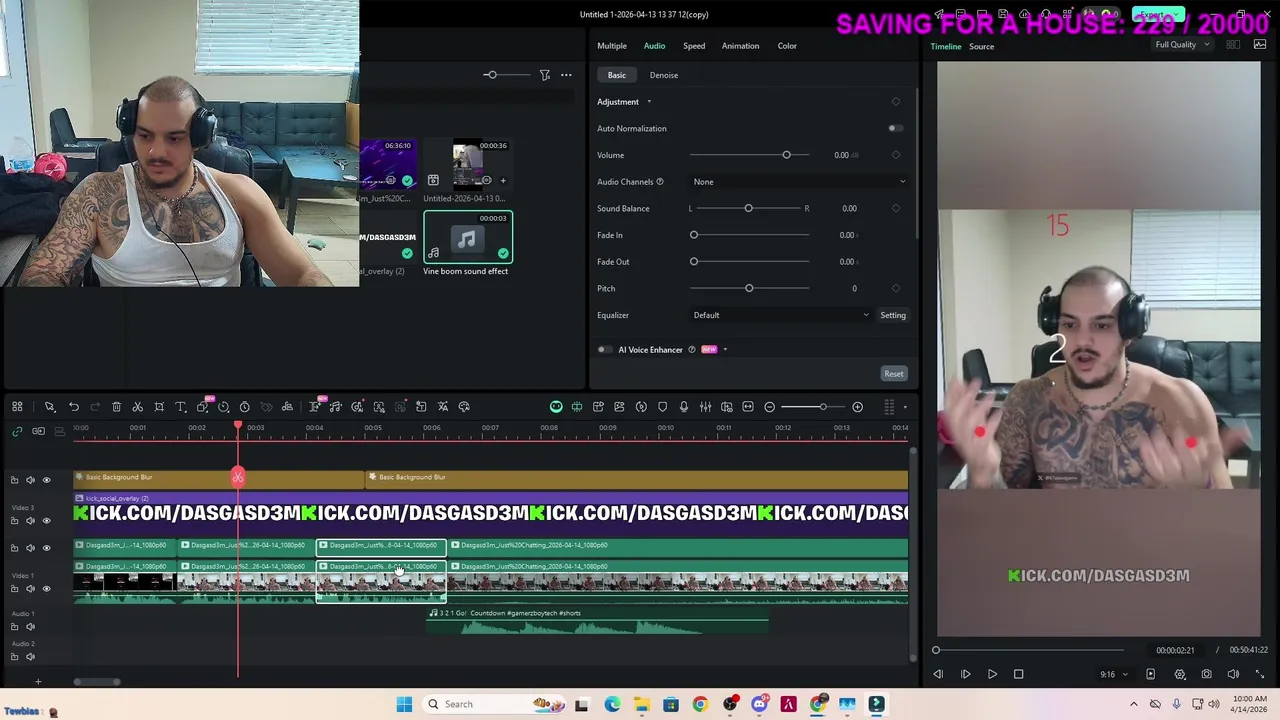Click the Sound Balance slider handle

coord(748,208)
